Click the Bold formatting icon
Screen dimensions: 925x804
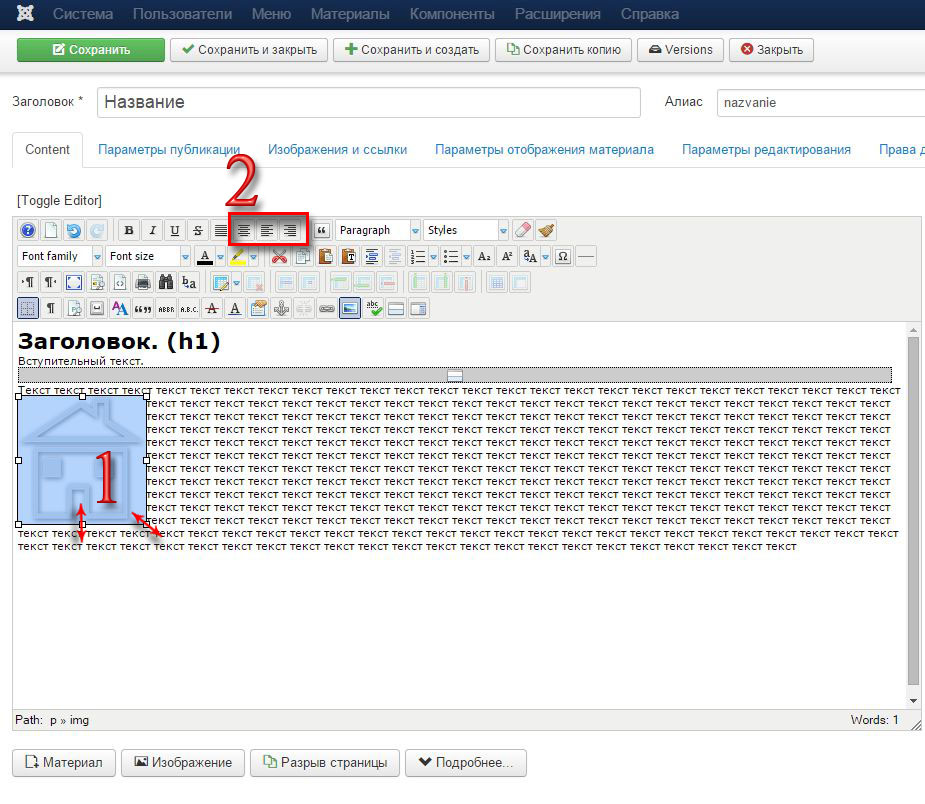[128, 231]
